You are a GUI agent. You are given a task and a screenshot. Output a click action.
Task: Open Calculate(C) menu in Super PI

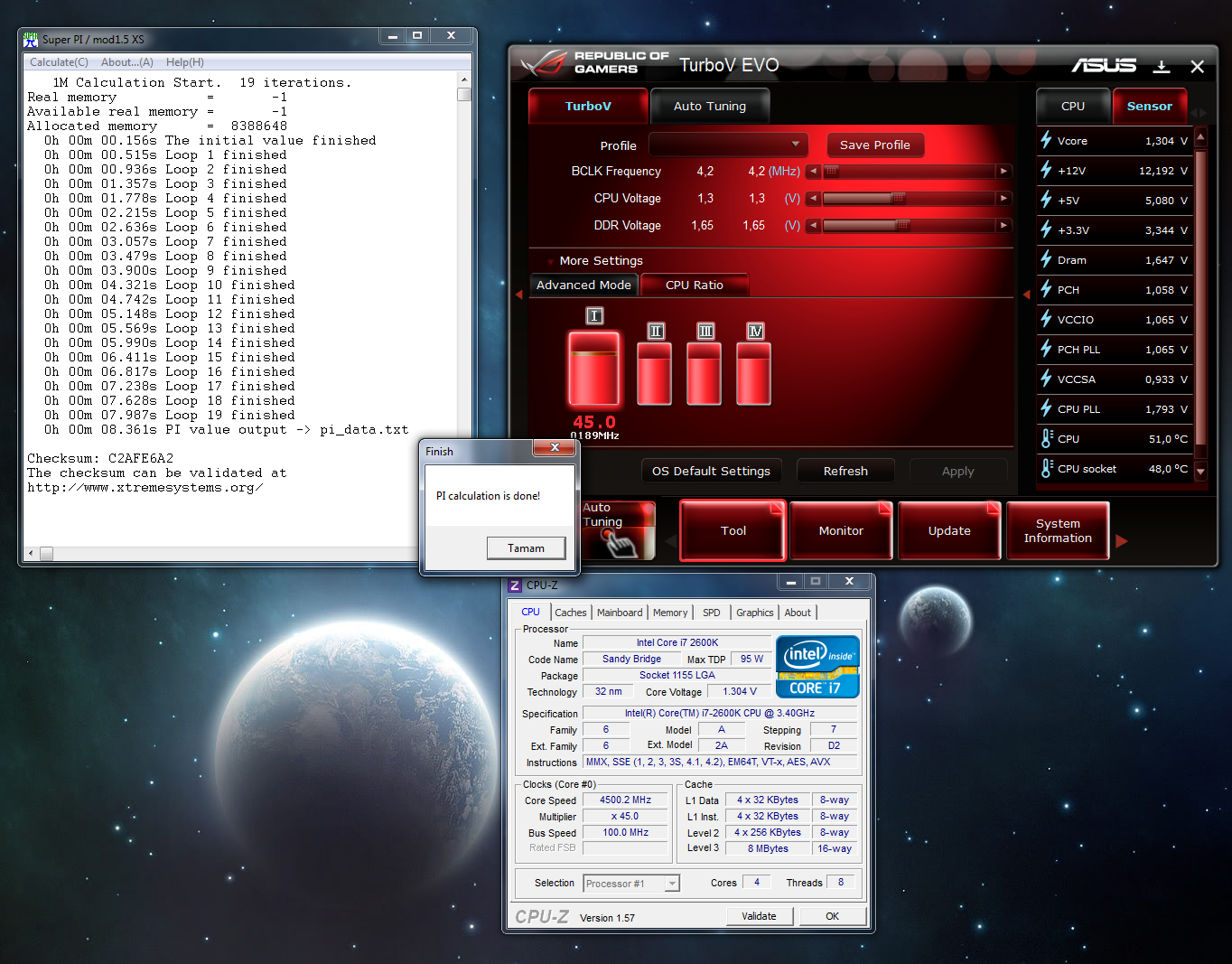(x=59, y=62)
